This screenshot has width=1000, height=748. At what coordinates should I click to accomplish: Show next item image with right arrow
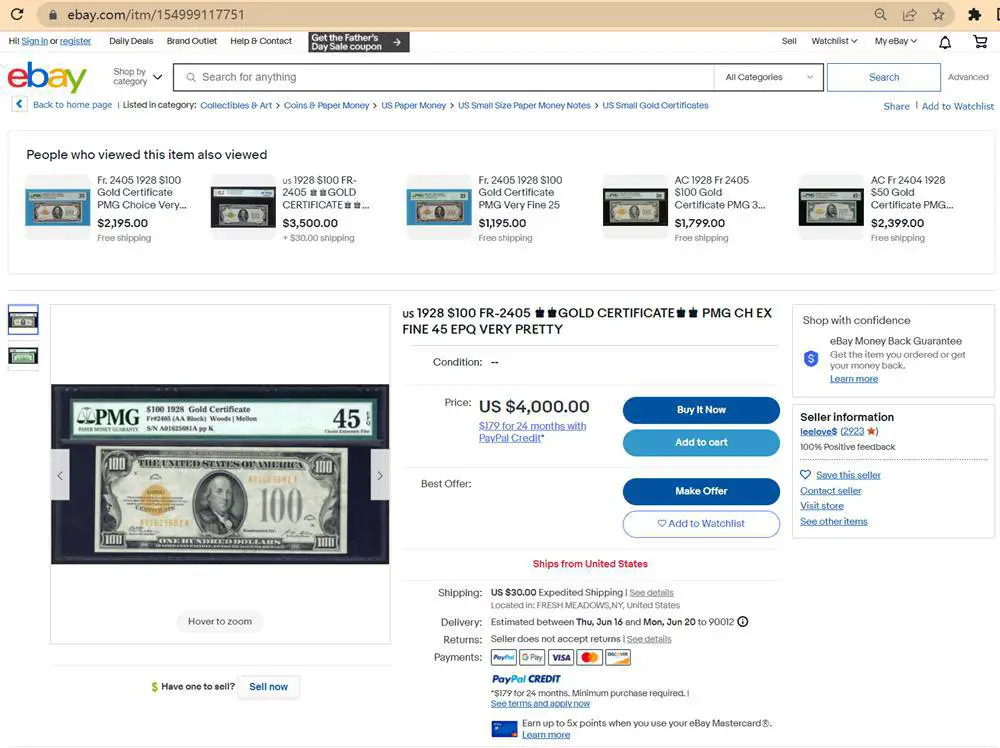pos(380,475)
